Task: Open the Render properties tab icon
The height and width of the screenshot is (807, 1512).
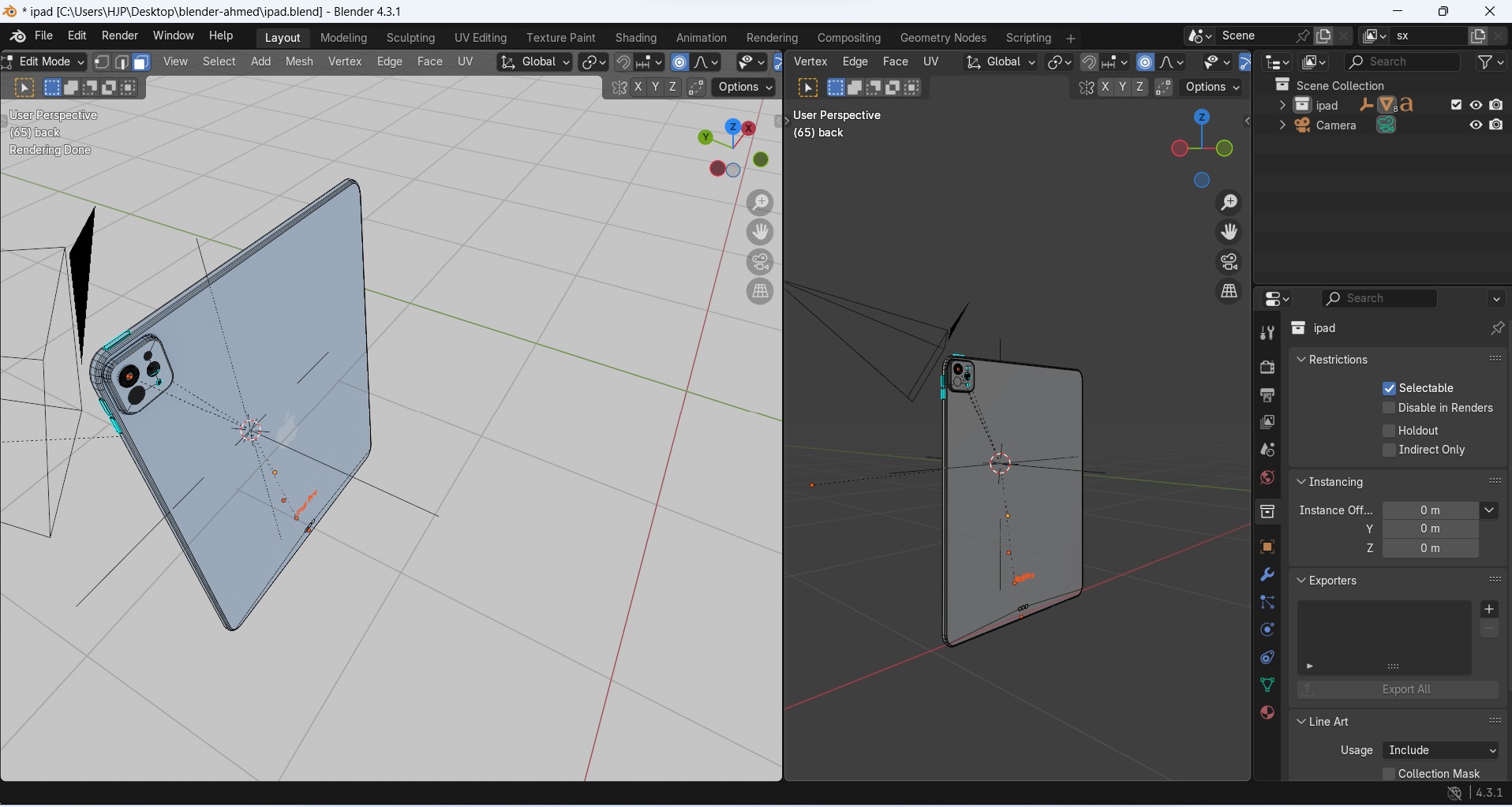Action: 1267,368
